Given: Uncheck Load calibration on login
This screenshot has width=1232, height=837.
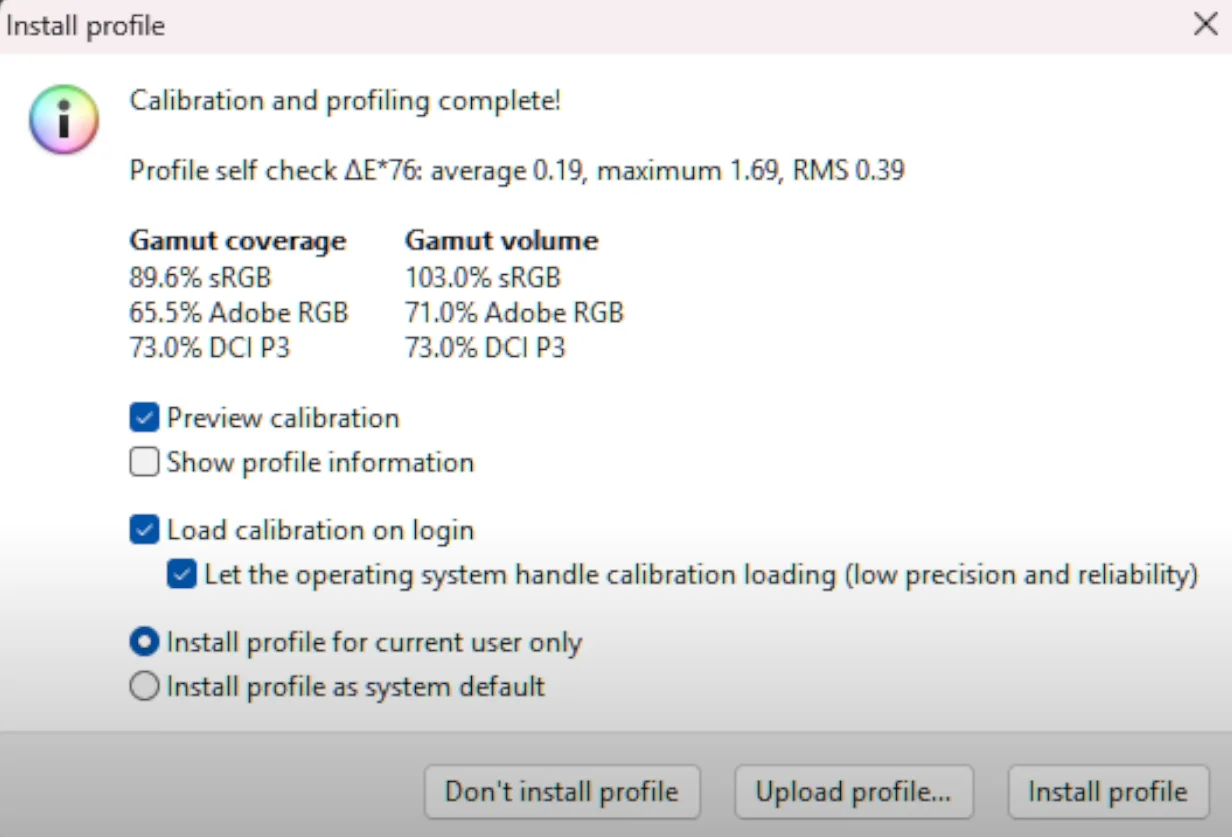Looking at the screenshot, I should click(144, 529).
